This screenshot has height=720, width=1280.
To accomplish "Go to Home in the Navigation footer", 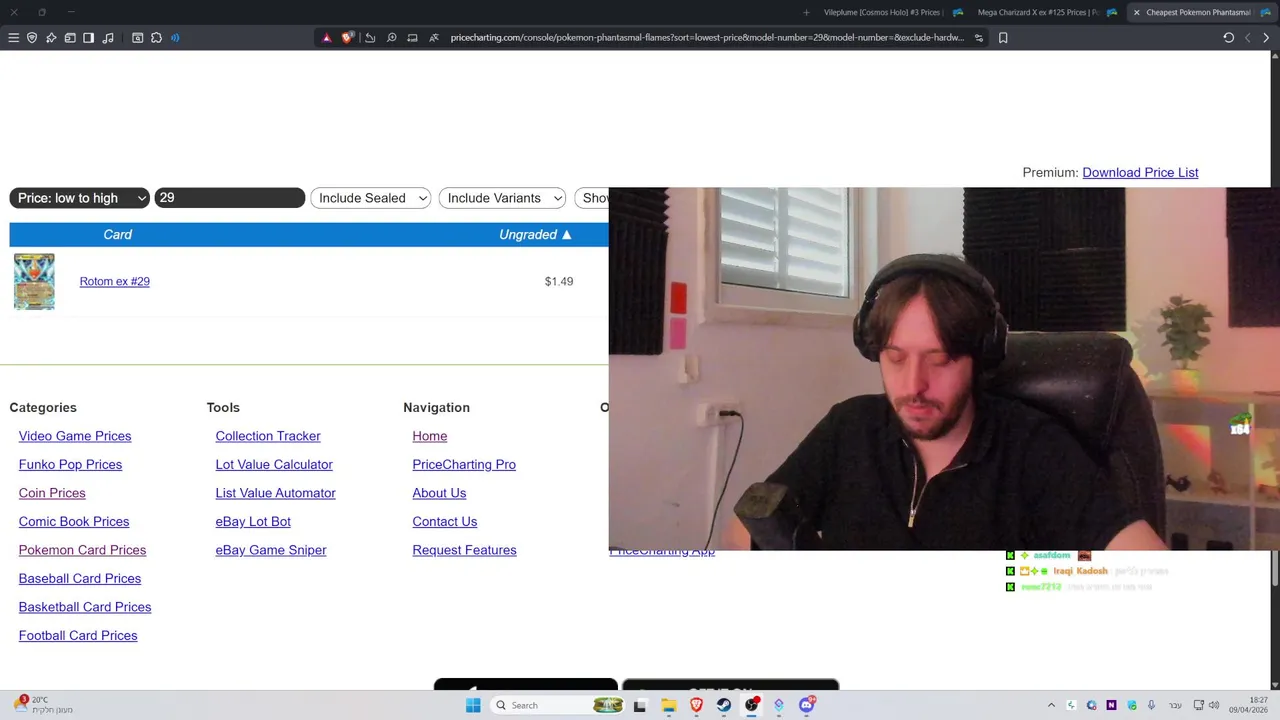I will [x=430, y=436].
